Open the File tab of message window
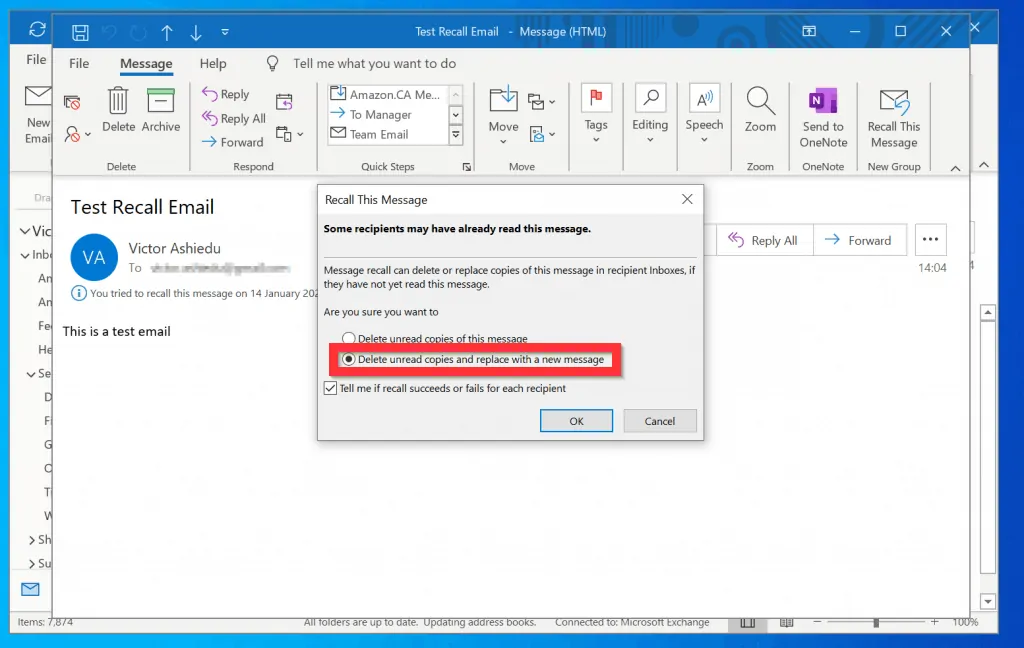Image resolution: width=1024 pixels, height=648 pixels. coord(79,63)
